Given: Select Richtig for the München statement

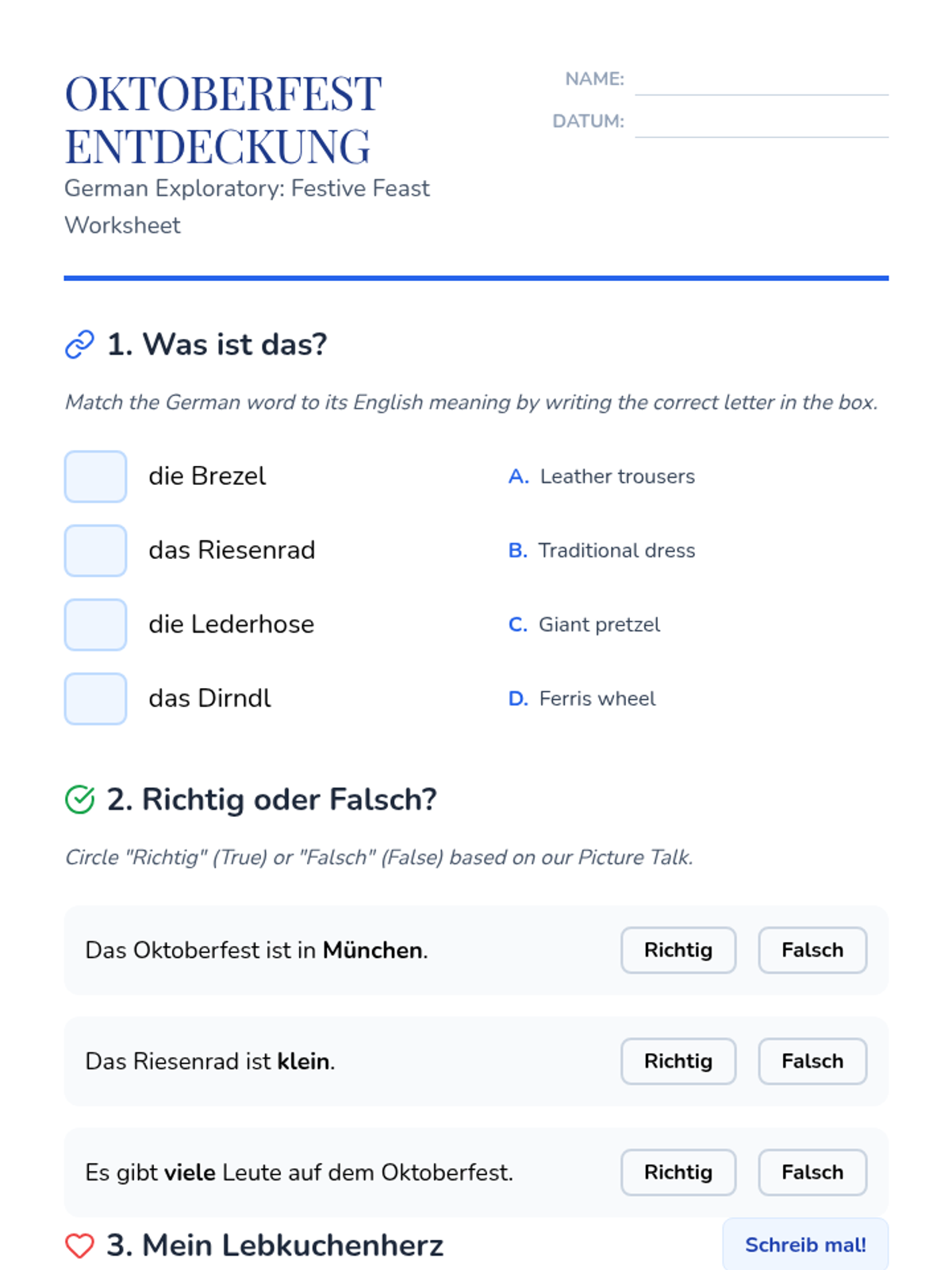Looking at the screenshot, I should coord(678,950).
